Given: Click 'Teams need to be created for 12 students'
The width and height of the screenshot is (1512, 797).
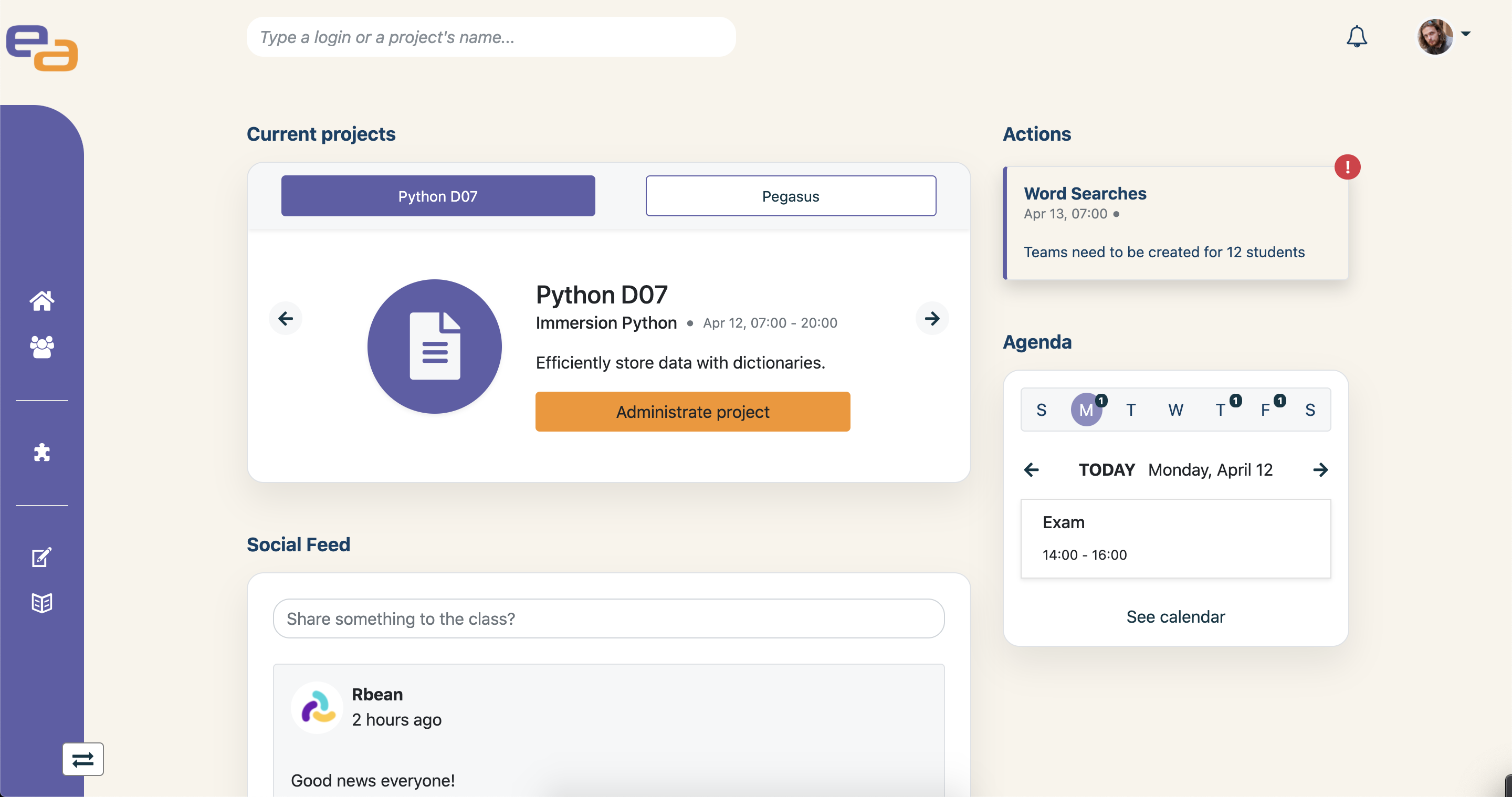Looking at the screenshot, I should [x=1164, y=253].
